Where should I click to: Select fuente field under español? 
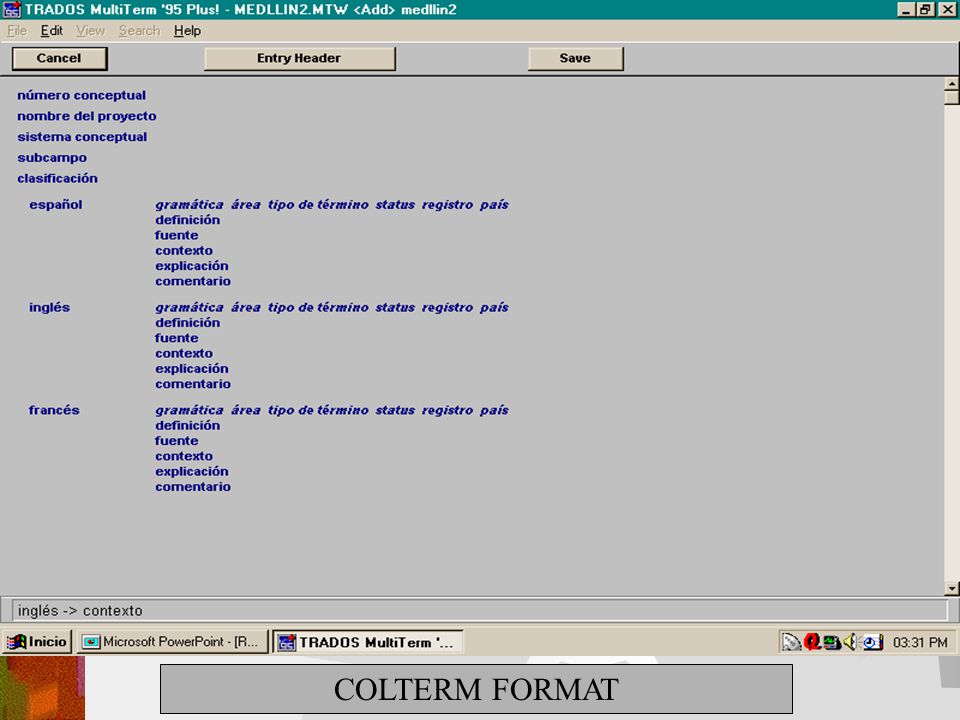click(x=176, y=235)
